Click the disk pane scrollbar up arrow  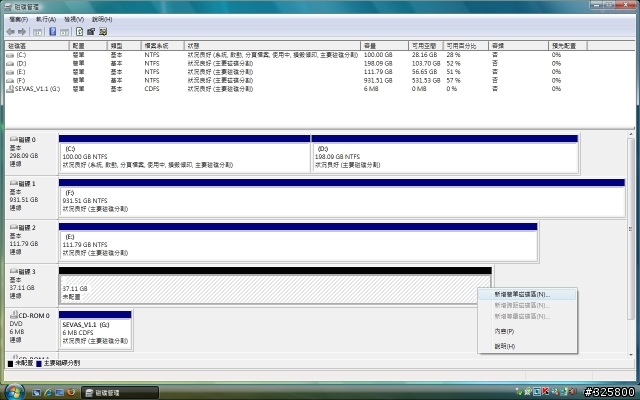pyautogui.click(x=631, y=135)
